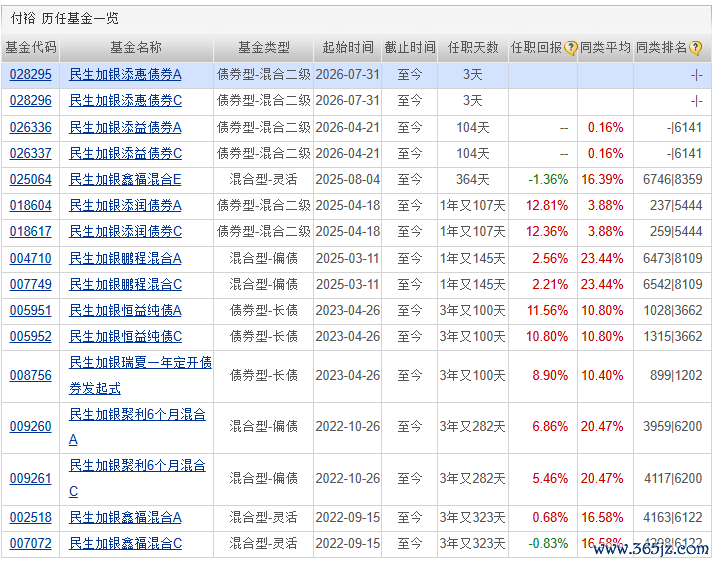Open fund code link 028295
The image size is (716, 564).
31,74
